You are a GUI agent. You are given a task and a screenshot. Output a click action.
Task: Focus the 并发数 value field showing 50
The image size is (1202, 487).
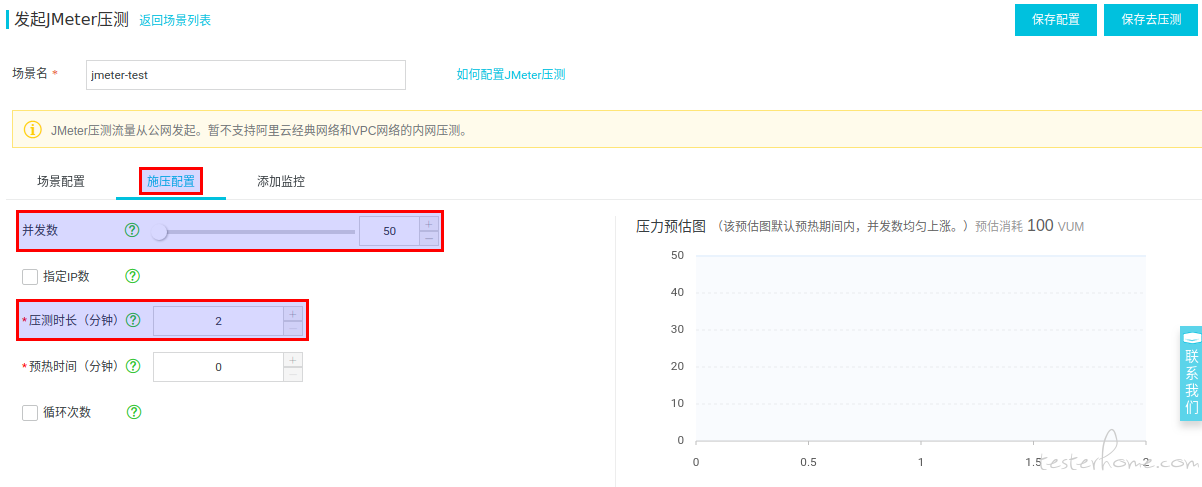[389, 231]
